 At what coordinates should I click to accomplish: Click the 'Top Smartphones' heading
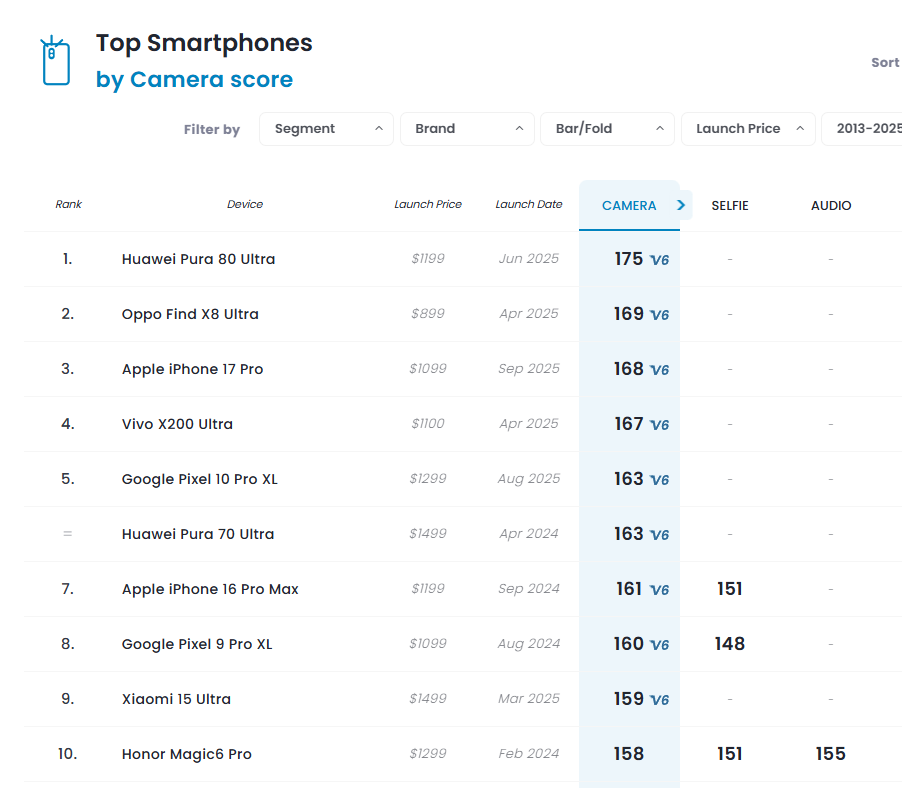click(x=204, y=43)
